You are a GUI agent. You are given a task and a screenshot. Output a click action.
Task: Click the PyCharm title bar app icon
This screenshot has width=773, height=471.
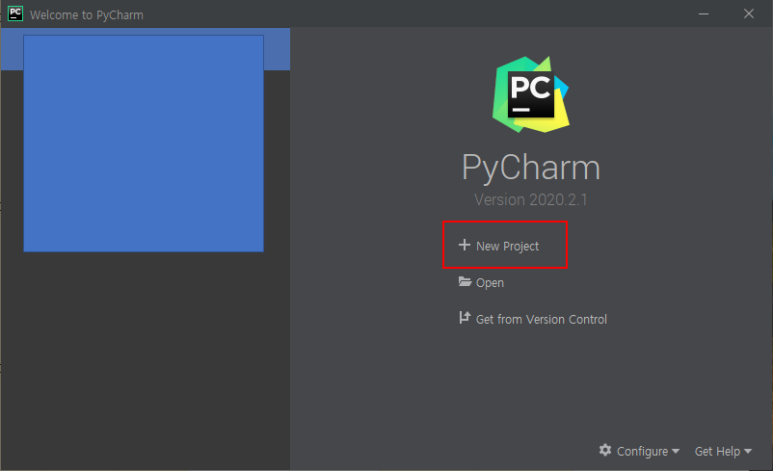(x=15, y=14)
